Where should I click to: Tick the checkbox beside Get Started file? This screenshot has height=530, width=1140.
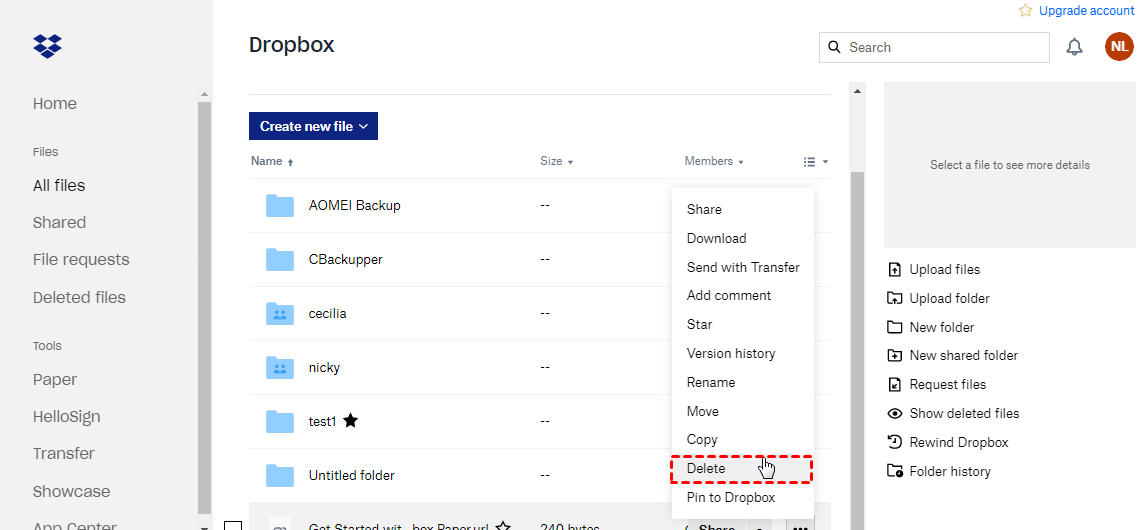point(233,526)
